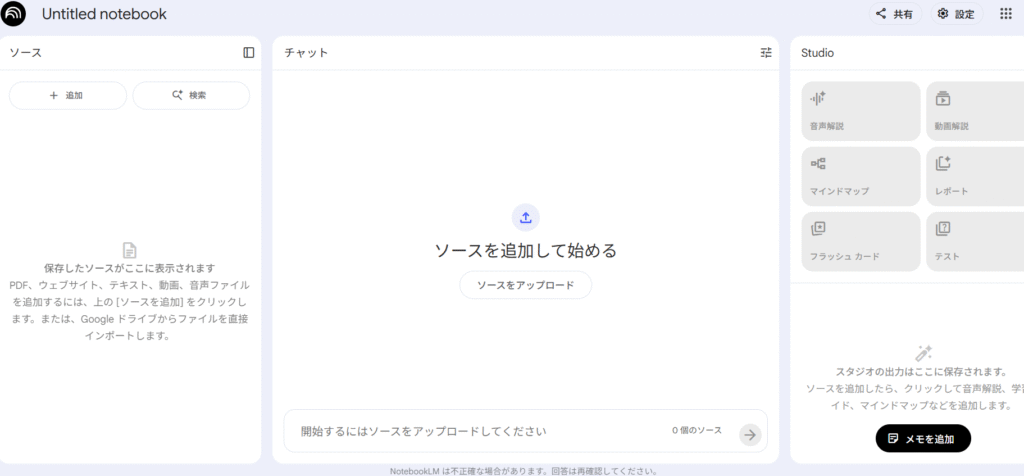Click the NotebookLM logo icon
This screenshot has height=476, width=1024.
(14, 14)
